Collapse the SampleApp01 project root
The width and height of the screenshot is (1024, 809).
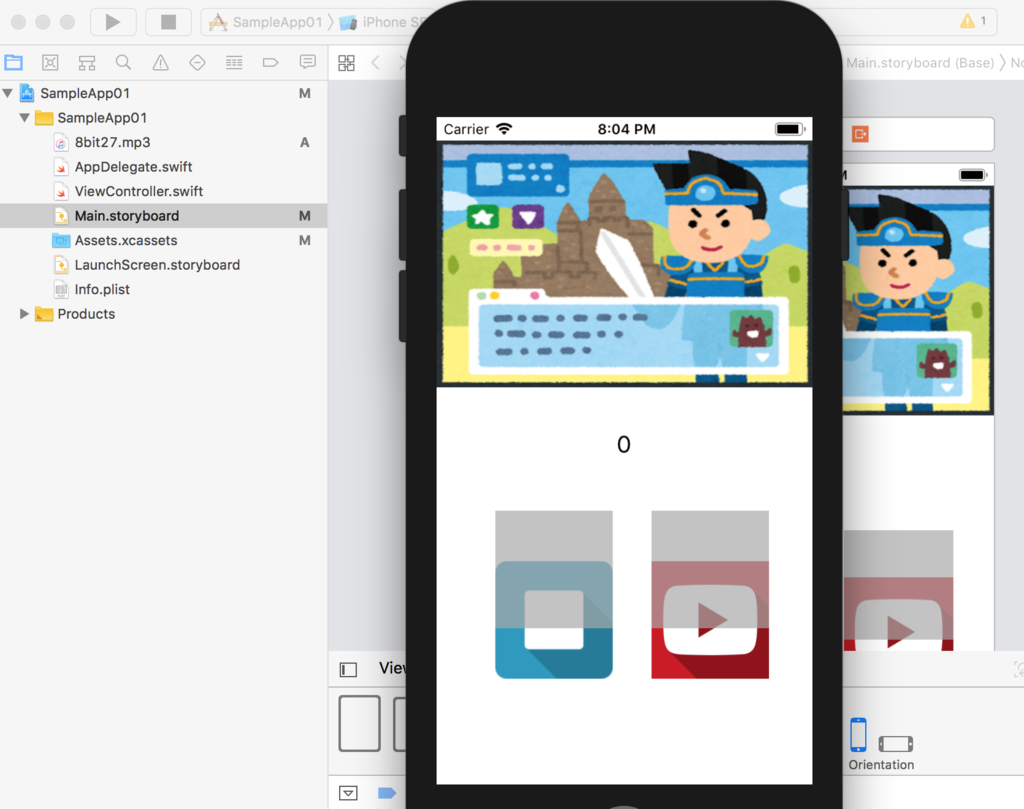(x=8, y=93)
